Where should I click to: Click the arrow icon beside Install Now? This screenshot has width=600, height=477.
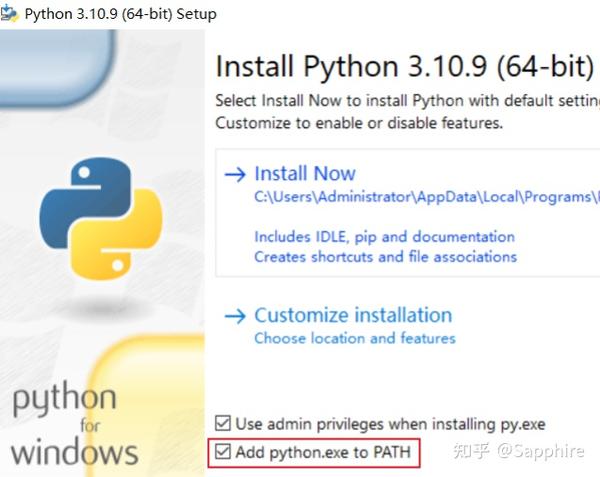pyautogui.click(x=235, y=174)
